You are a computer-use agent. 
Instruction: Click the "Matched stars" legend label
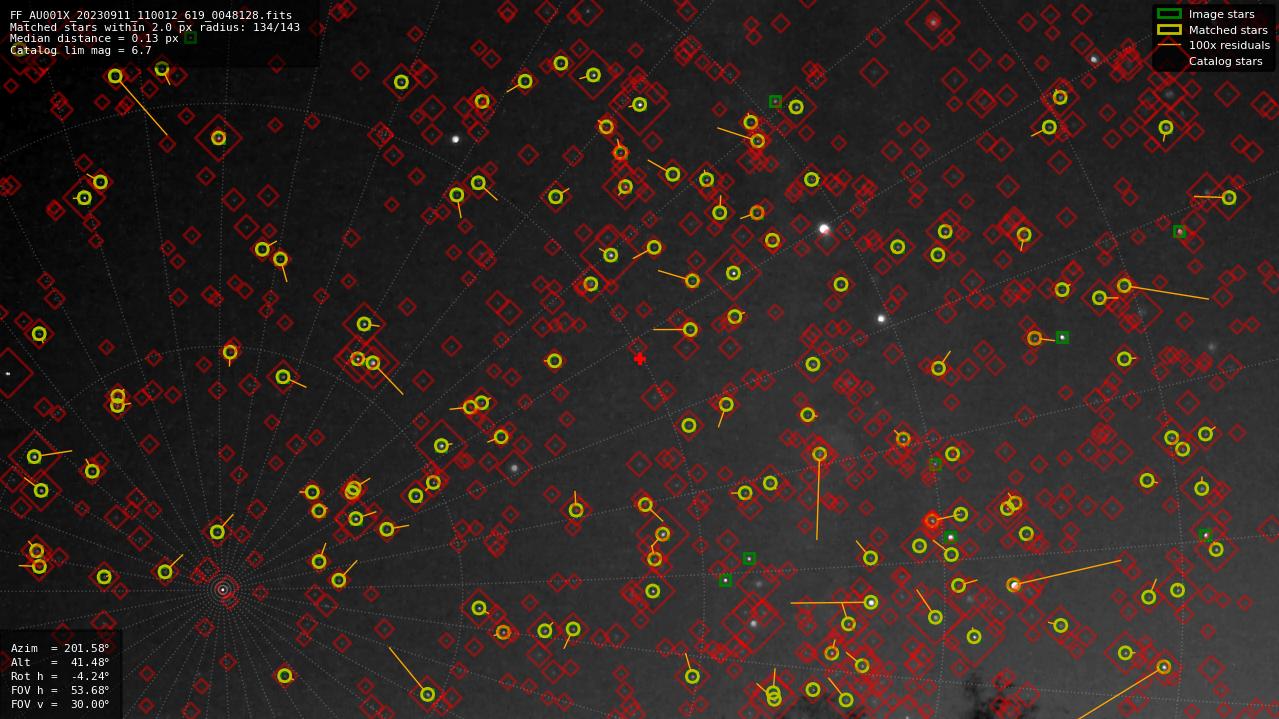[1228, 30]
